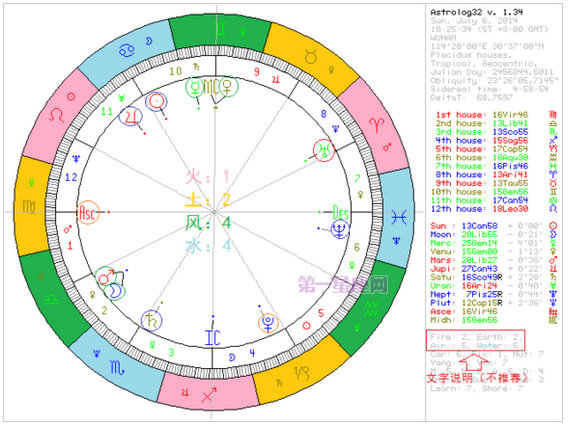Select the circled Mars glyph near house 2
The width and height of the screenshot is (568, 425).
click(106, 276)
